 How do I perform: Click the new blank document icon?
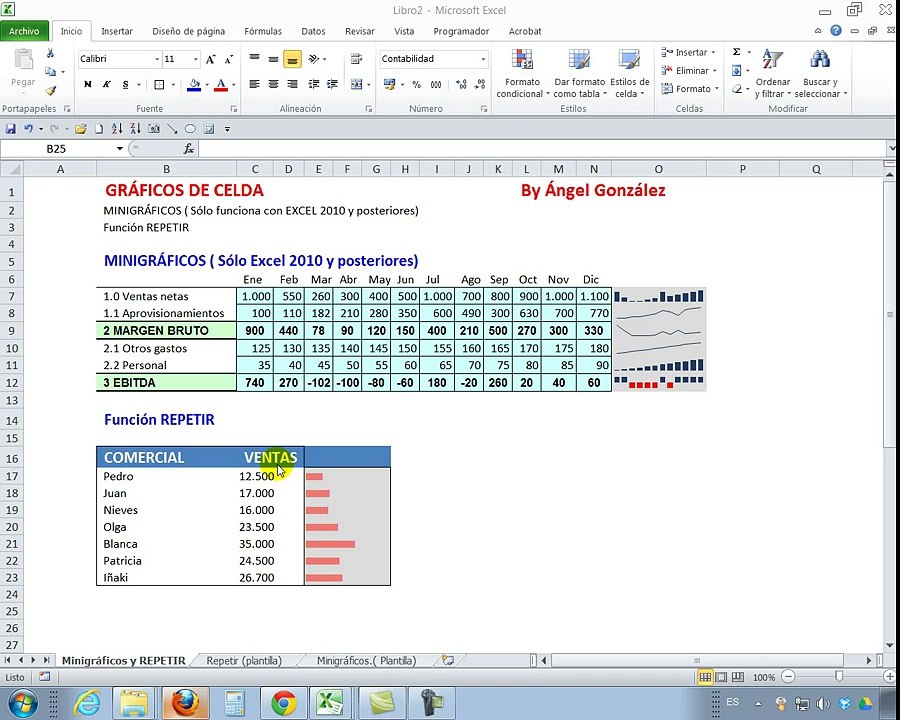(x=99, y=129)
